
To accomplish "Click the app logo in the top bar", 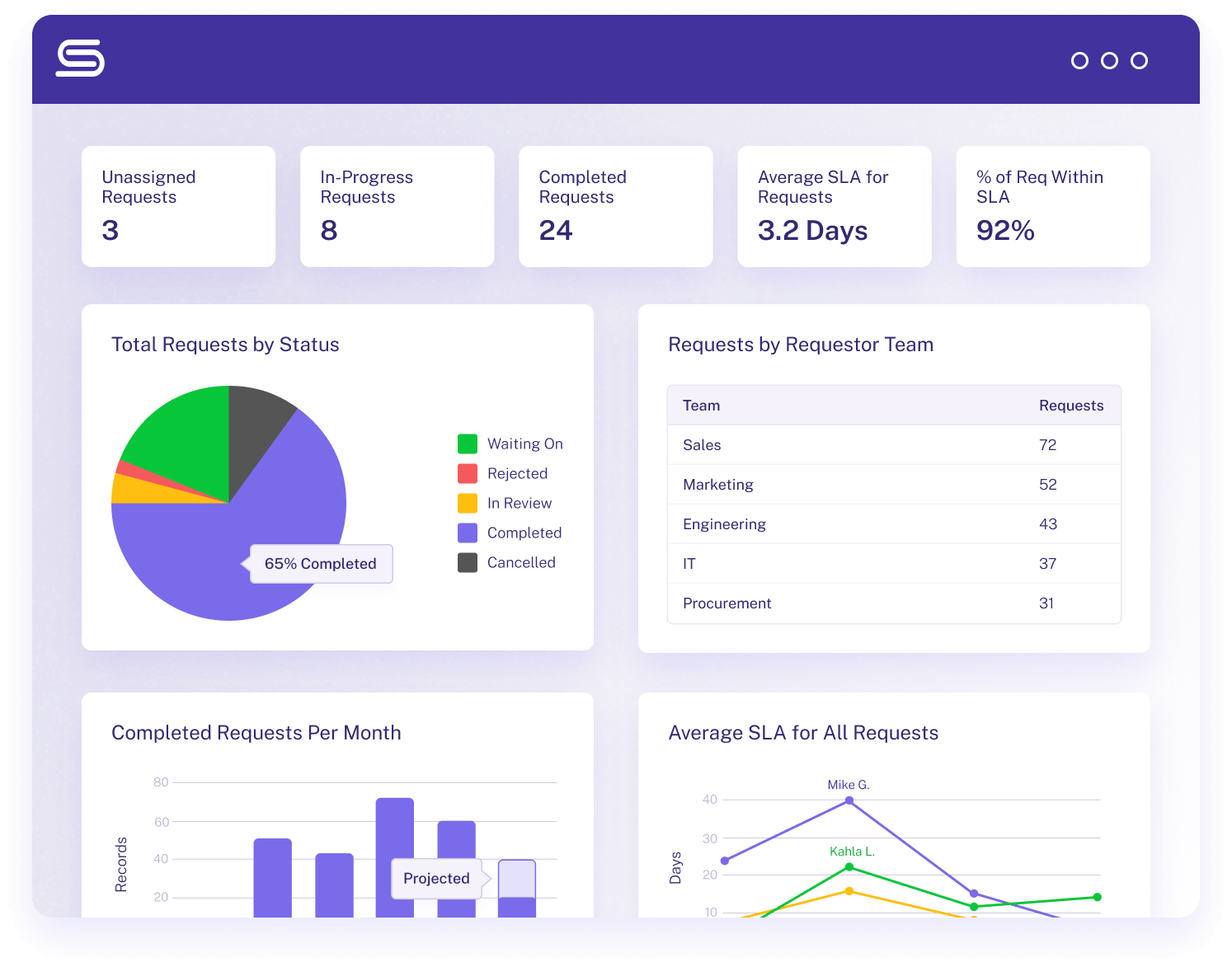I will click(x=80, y=59).
